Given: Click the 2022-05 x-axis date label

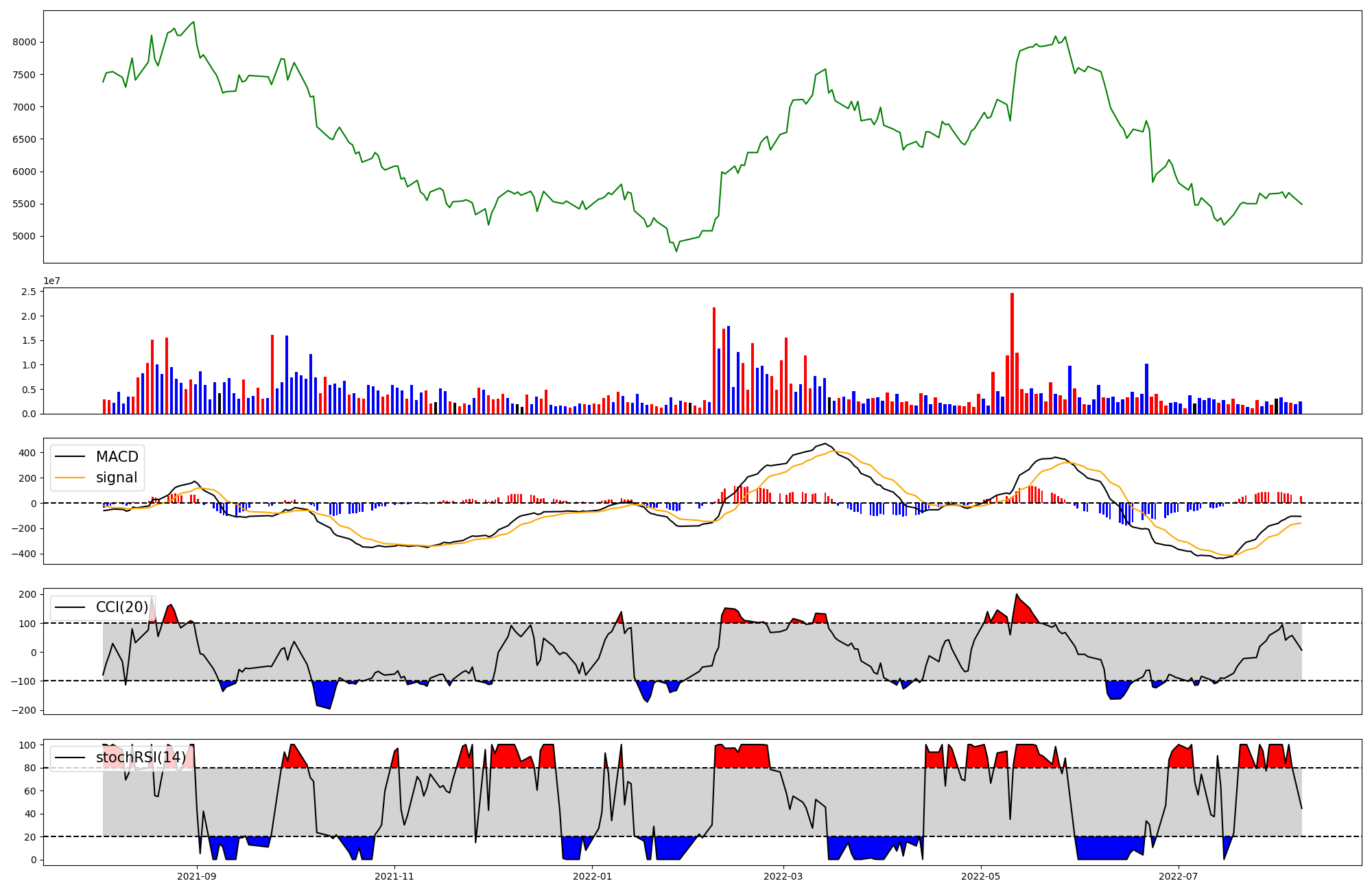Looking at the screenshot, I should (x=980, y=876).
